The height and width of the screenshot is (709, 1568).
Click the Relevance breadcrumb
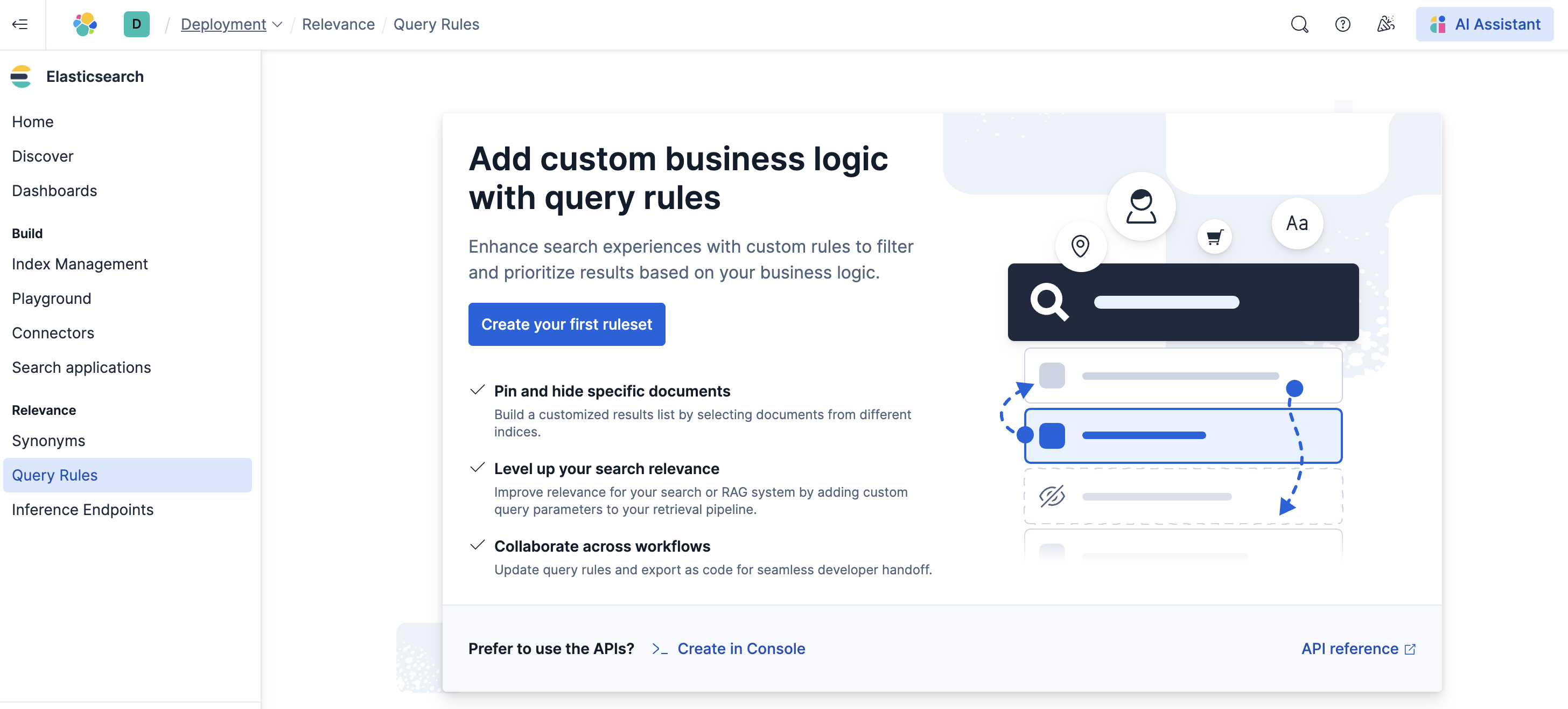(338, 24)
